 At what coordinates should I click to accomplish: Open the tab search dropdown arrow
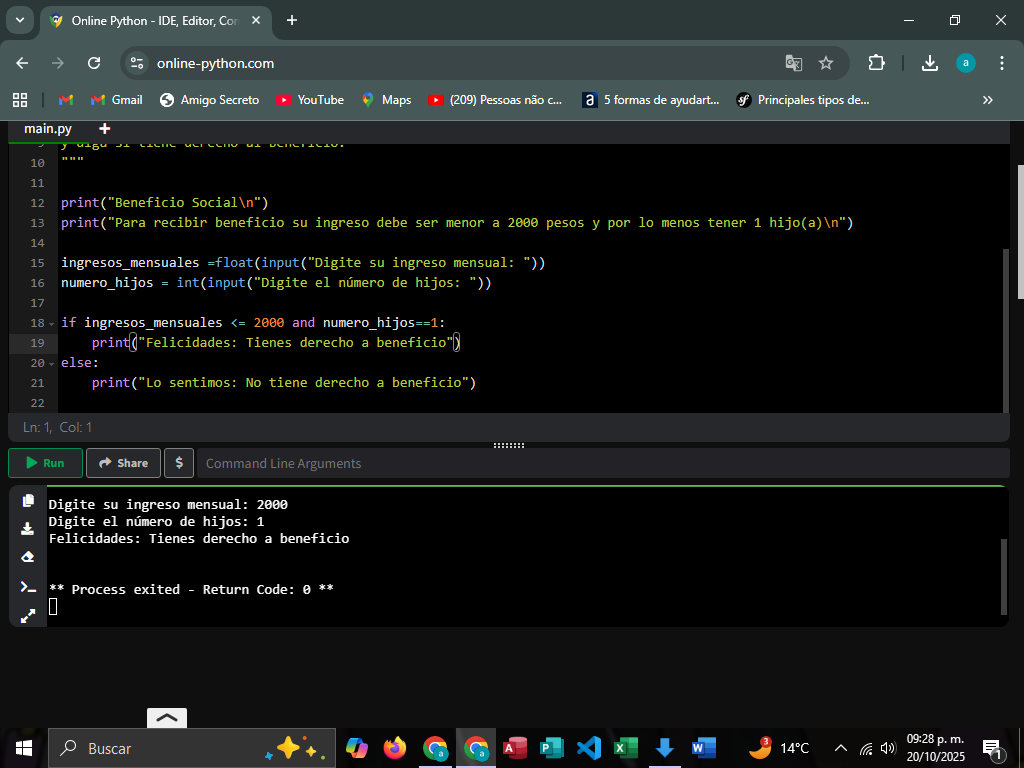pos(19,20)
